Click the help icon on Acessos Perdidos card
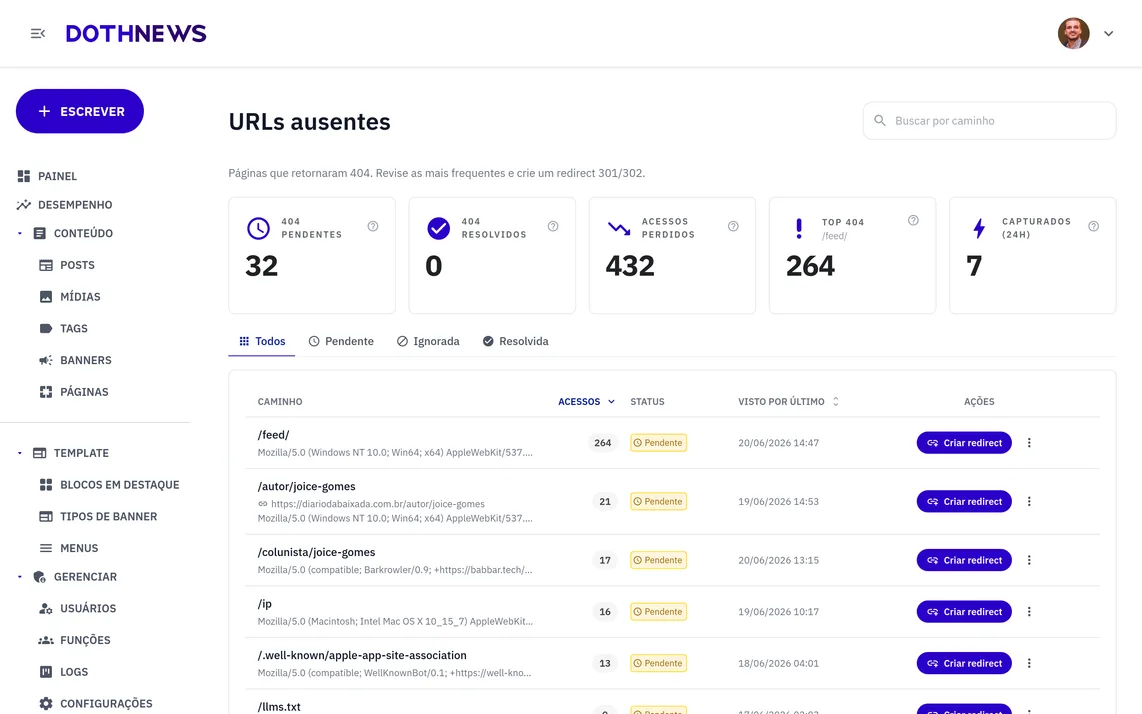This screenshot has height=714, width=1142. pyautogui.click(x=733, y=227)
